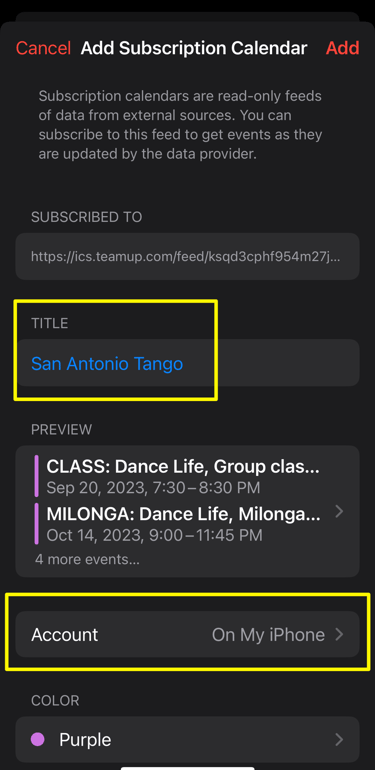This screenshot has width=375, height=770.
Task: Tap the red Add button
Action: (343, 48)
